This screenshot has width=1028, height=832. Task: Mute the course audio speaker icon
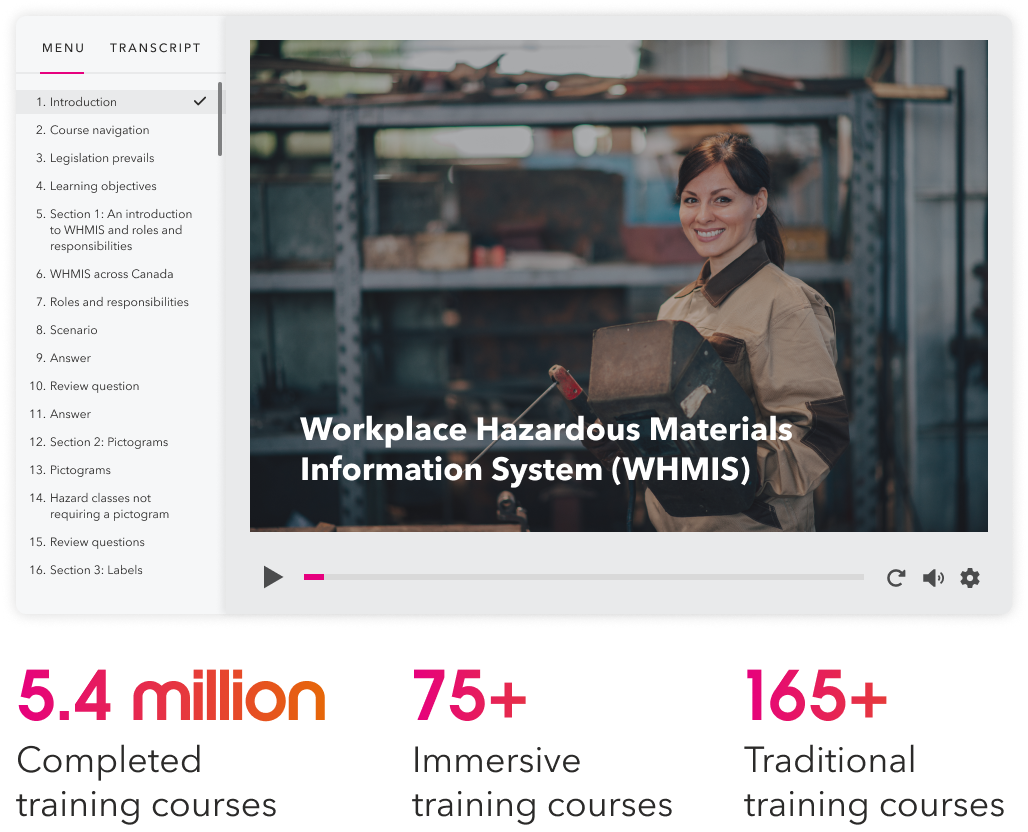coord(933,577)
